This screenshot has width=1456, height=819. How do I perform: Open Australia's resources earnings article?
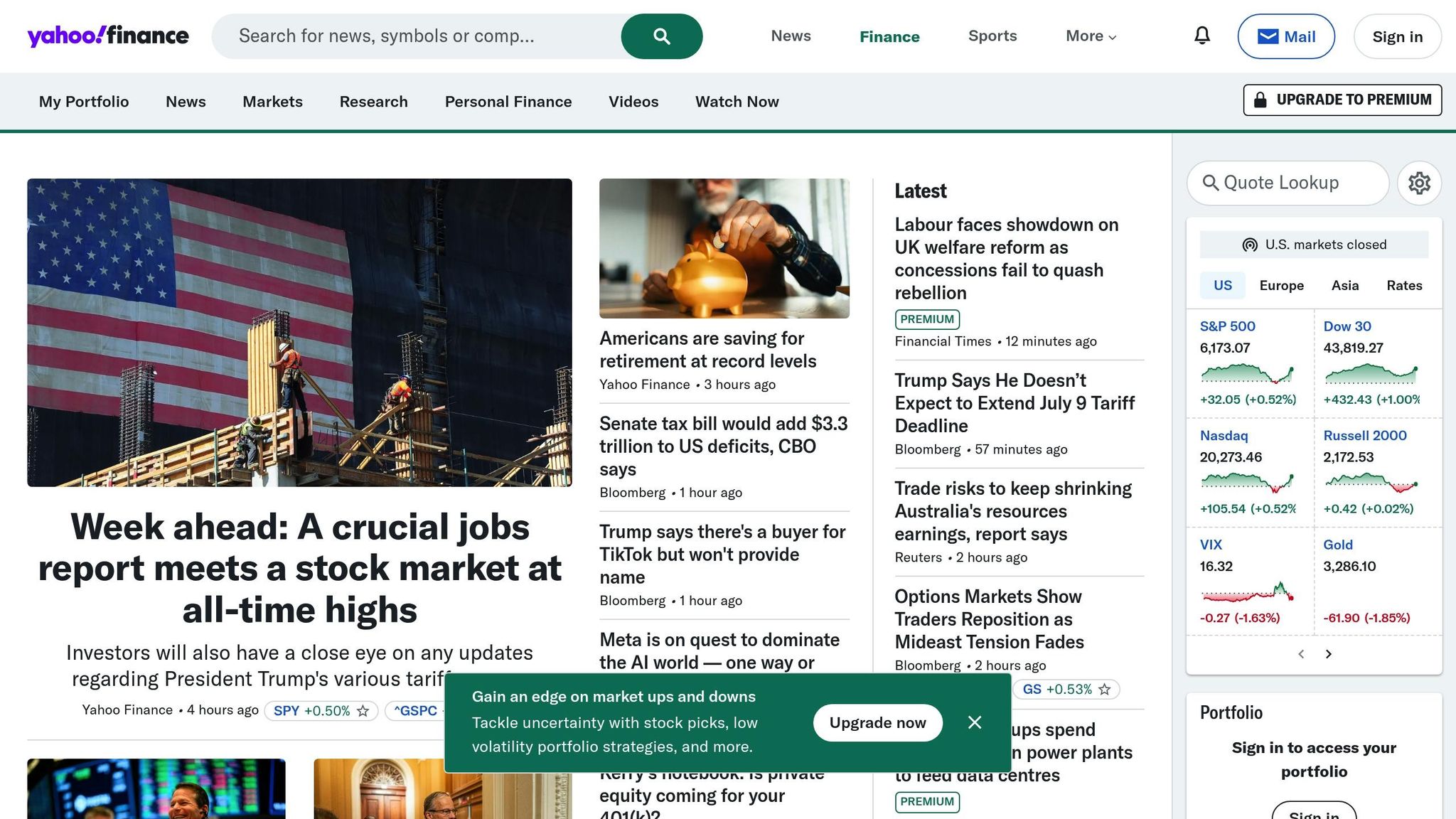tap(1013, 511)
